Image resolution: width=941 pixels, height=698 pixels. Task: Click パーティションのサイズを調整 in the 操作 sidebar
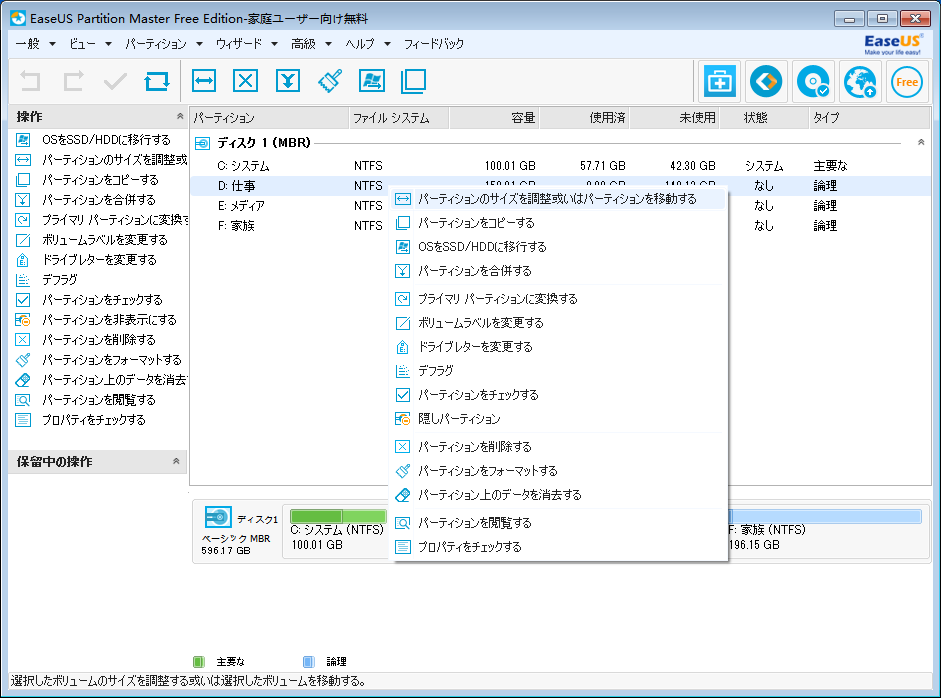tap(115, 160)
